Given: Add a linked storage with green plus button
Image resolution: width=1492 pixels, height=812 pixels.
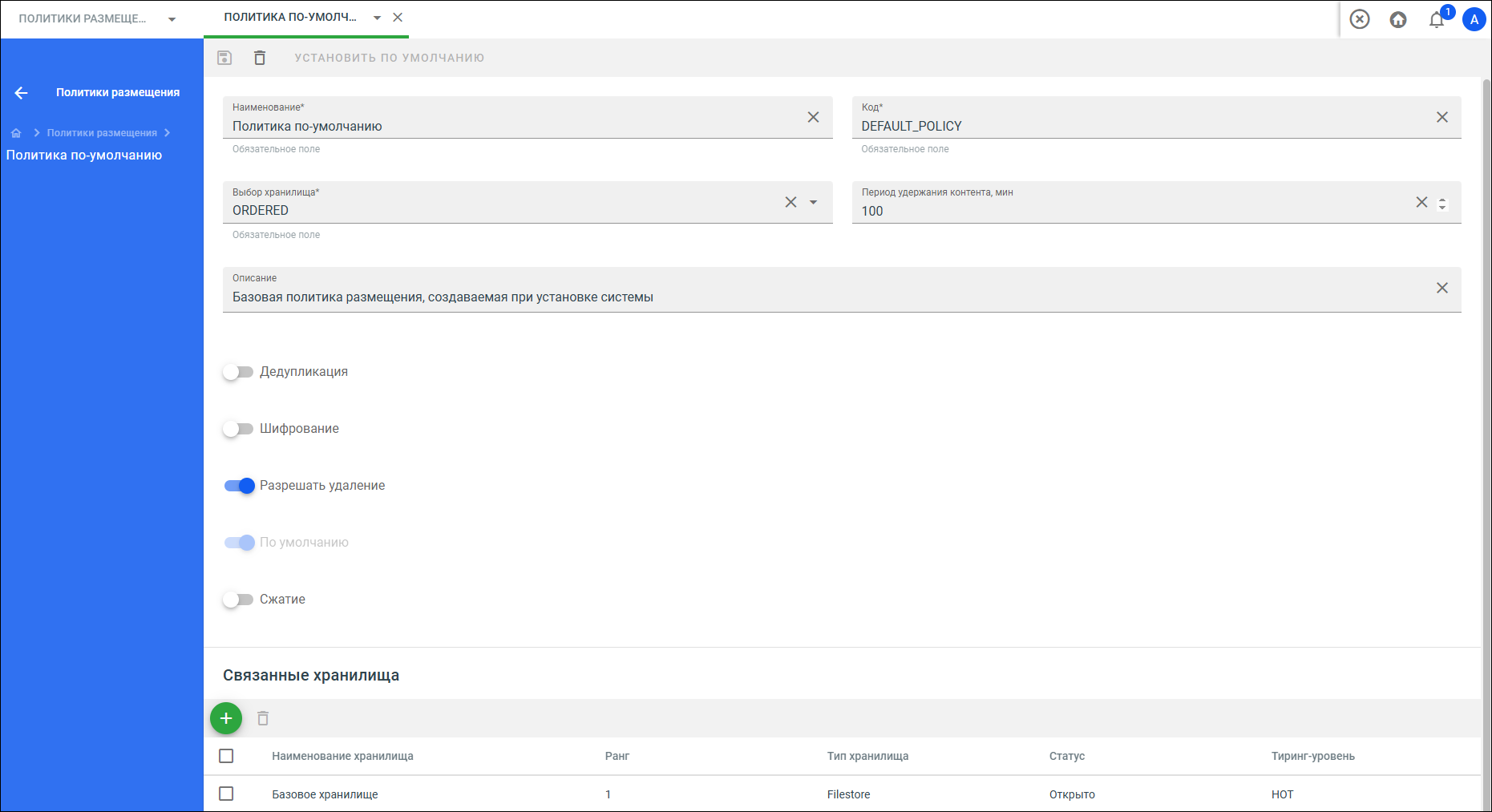Looking at the screenshot, I should 226,718.
